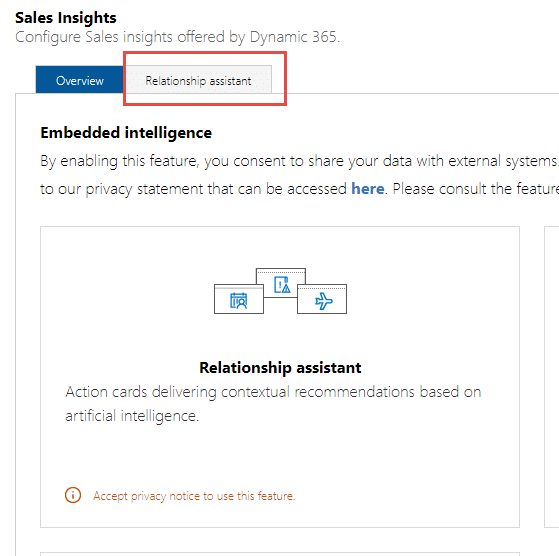Screen dimensions: 559x556
Task: Click the "artificial intelligence." line in card
Action: [132, 416]
